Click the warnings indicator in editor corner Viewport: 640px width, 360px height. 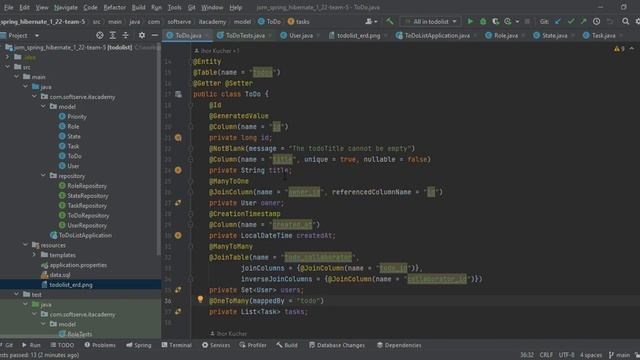(619, 49)
